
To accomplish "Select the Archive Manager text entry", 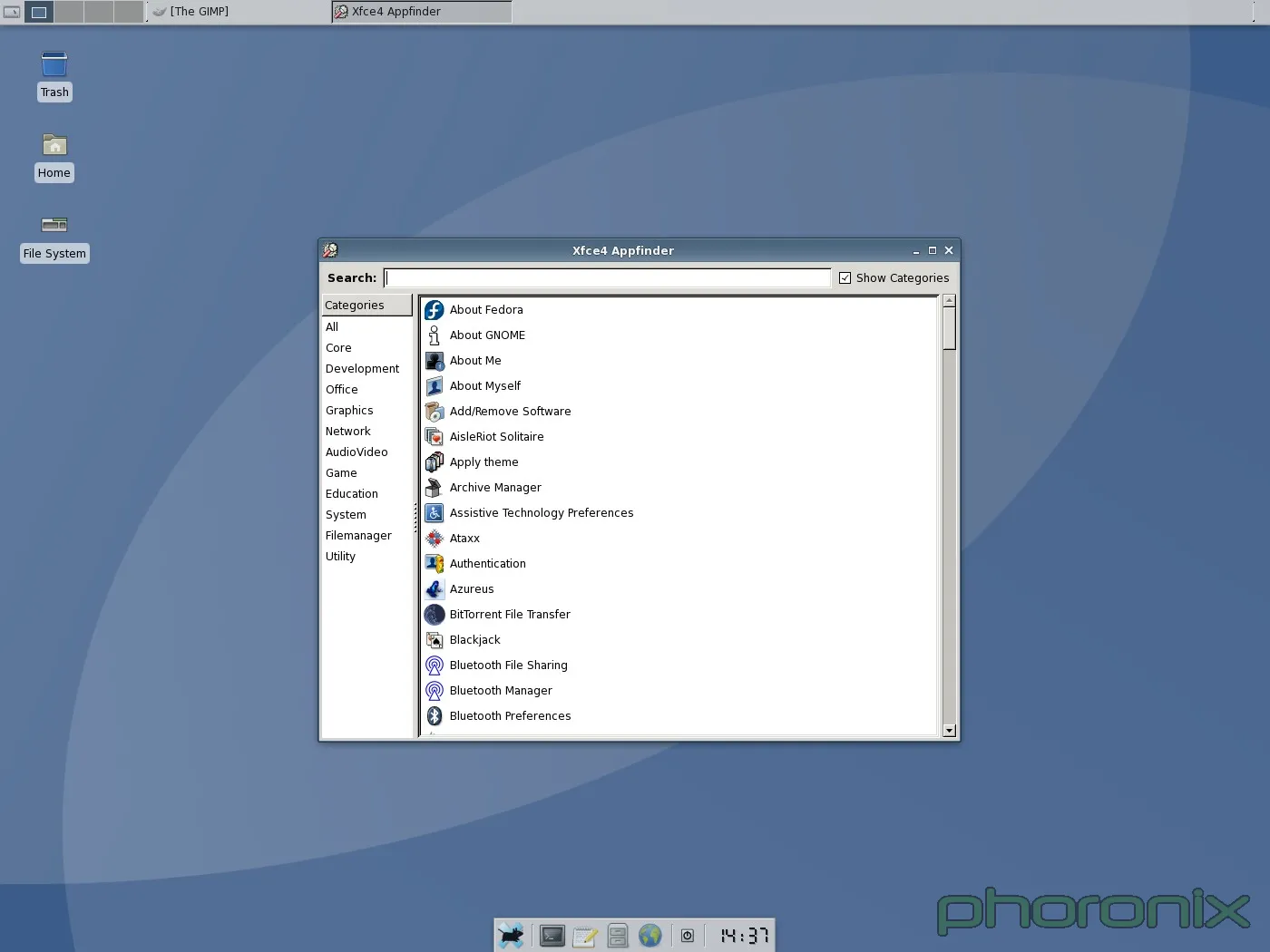I will pyautogui.click(x=495, y=488).
